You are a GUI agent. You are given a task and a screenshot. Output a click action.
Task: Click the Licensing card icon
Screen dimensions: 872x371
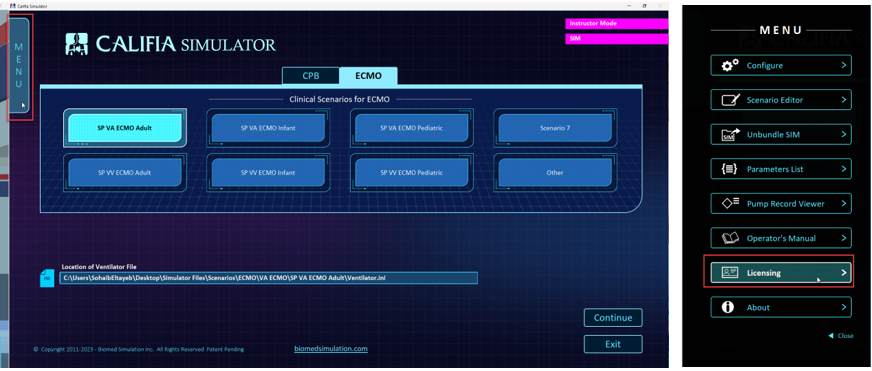(x=730, y=273)
